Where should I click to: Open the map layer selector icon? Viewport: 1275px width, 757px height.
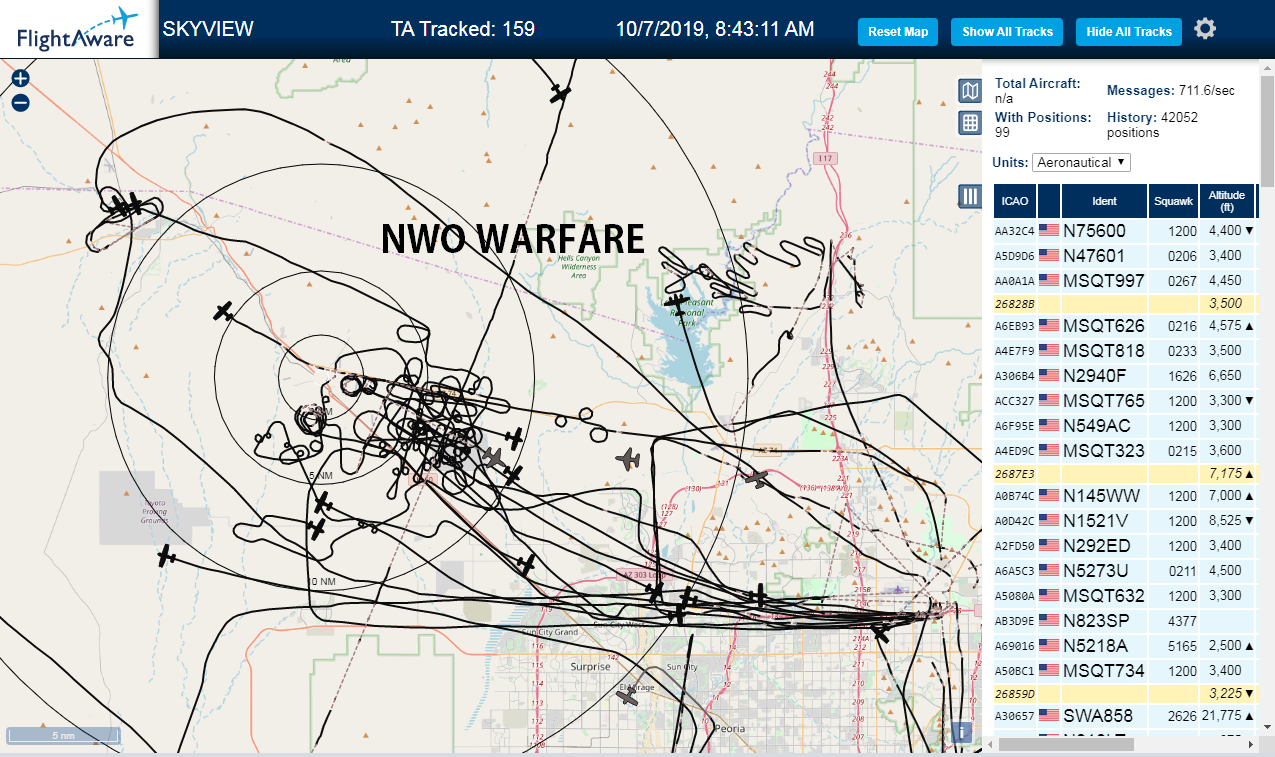pyautogui.click(x=969, y=92)
